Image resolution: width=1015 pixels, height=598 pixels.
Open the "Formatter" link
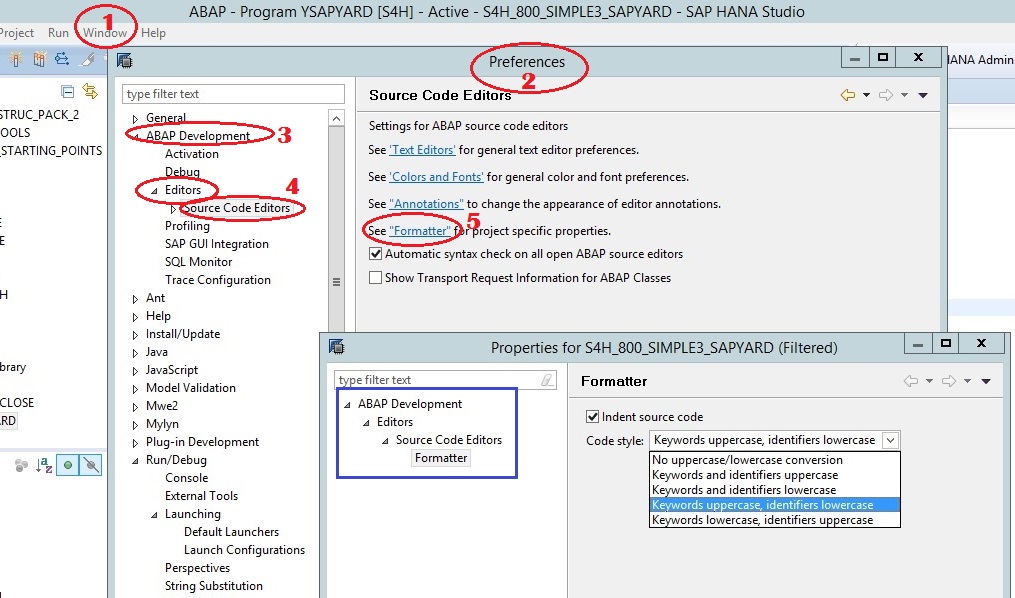(419, 231)
